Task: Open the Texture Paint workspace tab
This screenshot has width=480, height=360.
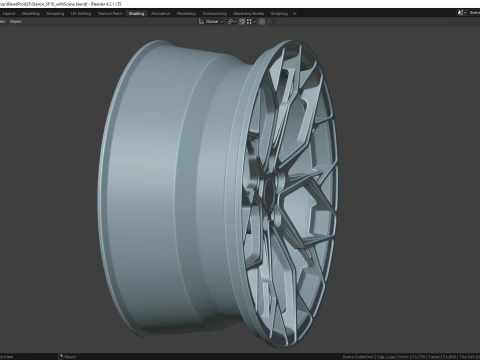Action: click(110, 14)
